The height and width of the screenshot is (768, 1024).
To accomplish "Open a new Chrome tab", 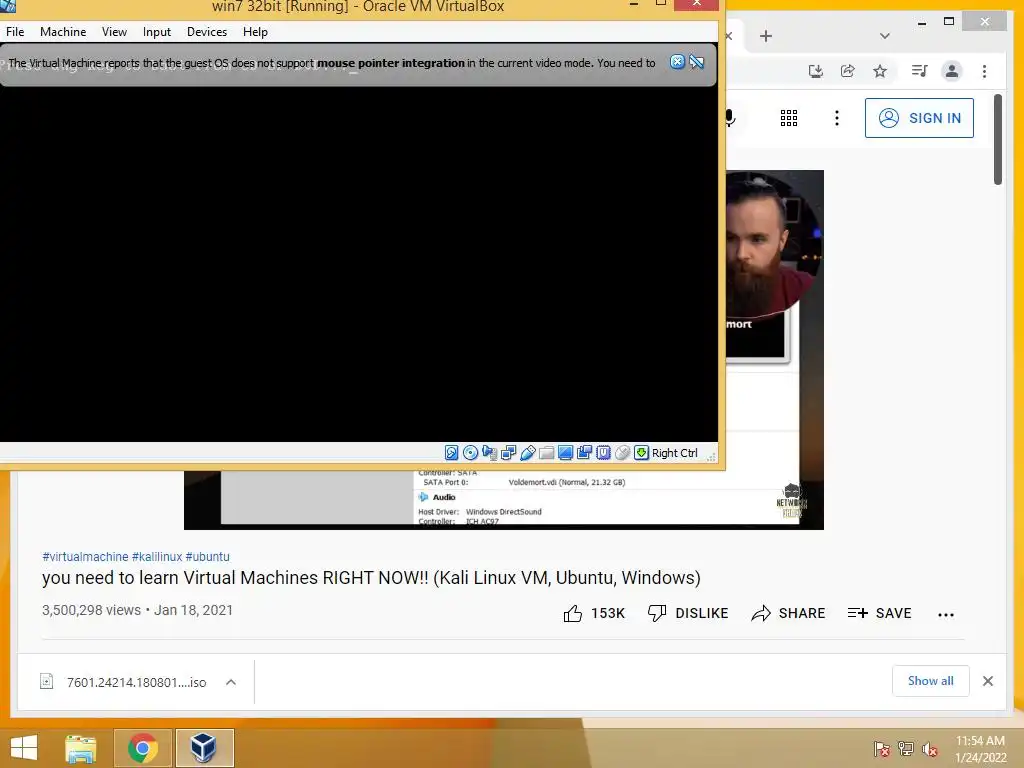I will pos(766,36).
